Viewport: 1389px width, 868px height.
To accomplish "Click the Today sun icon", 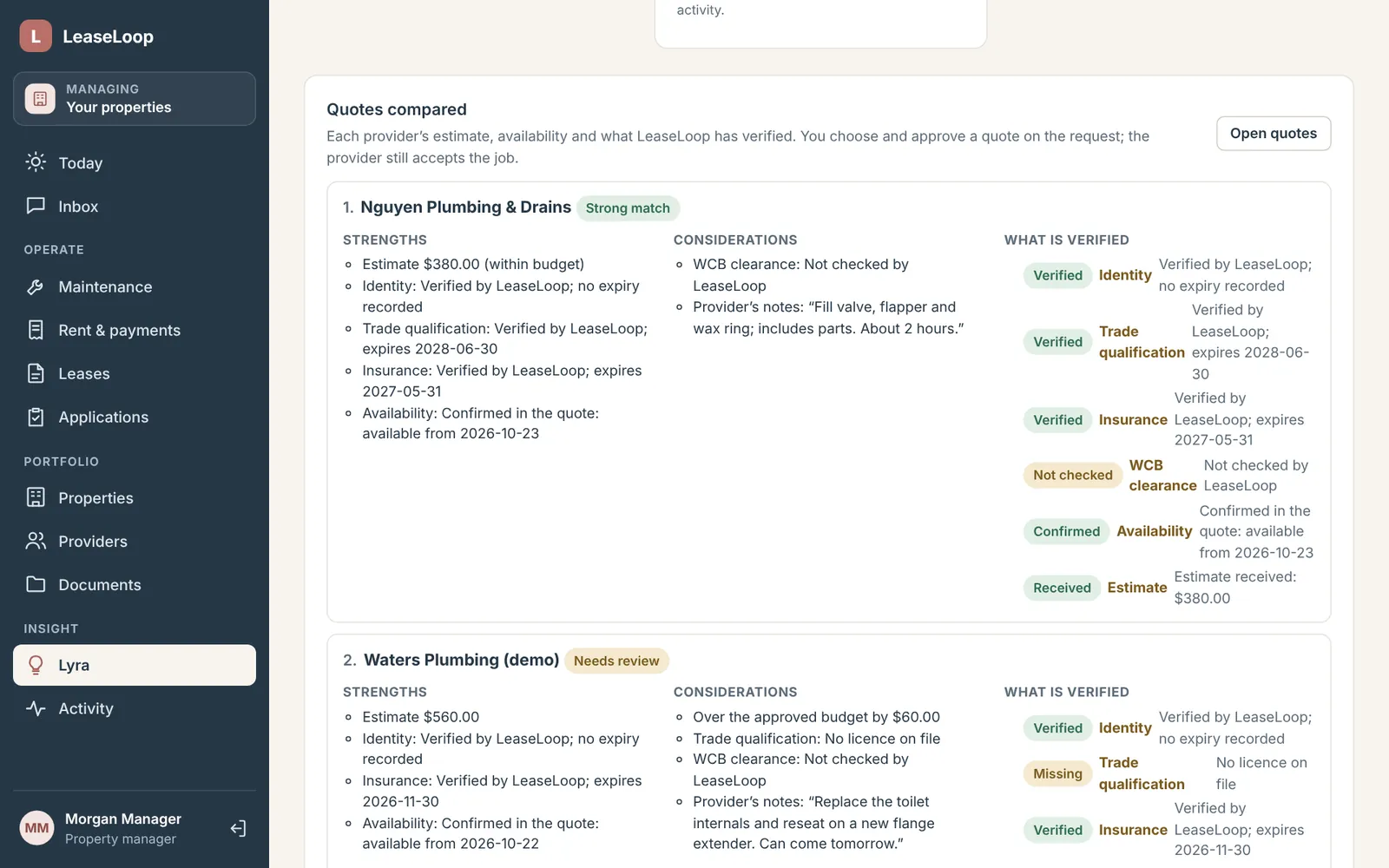I will [x=36, y=162].
